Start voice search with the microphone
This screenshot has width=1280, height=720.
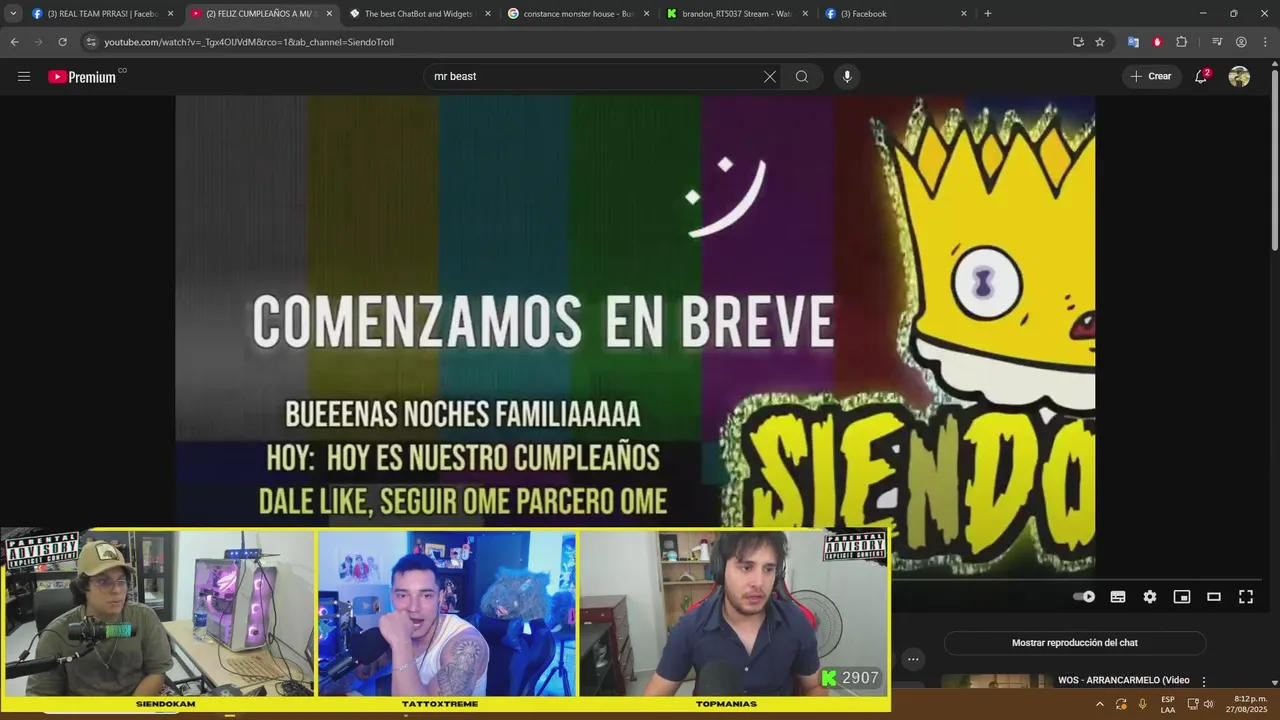tap(847, 76)
